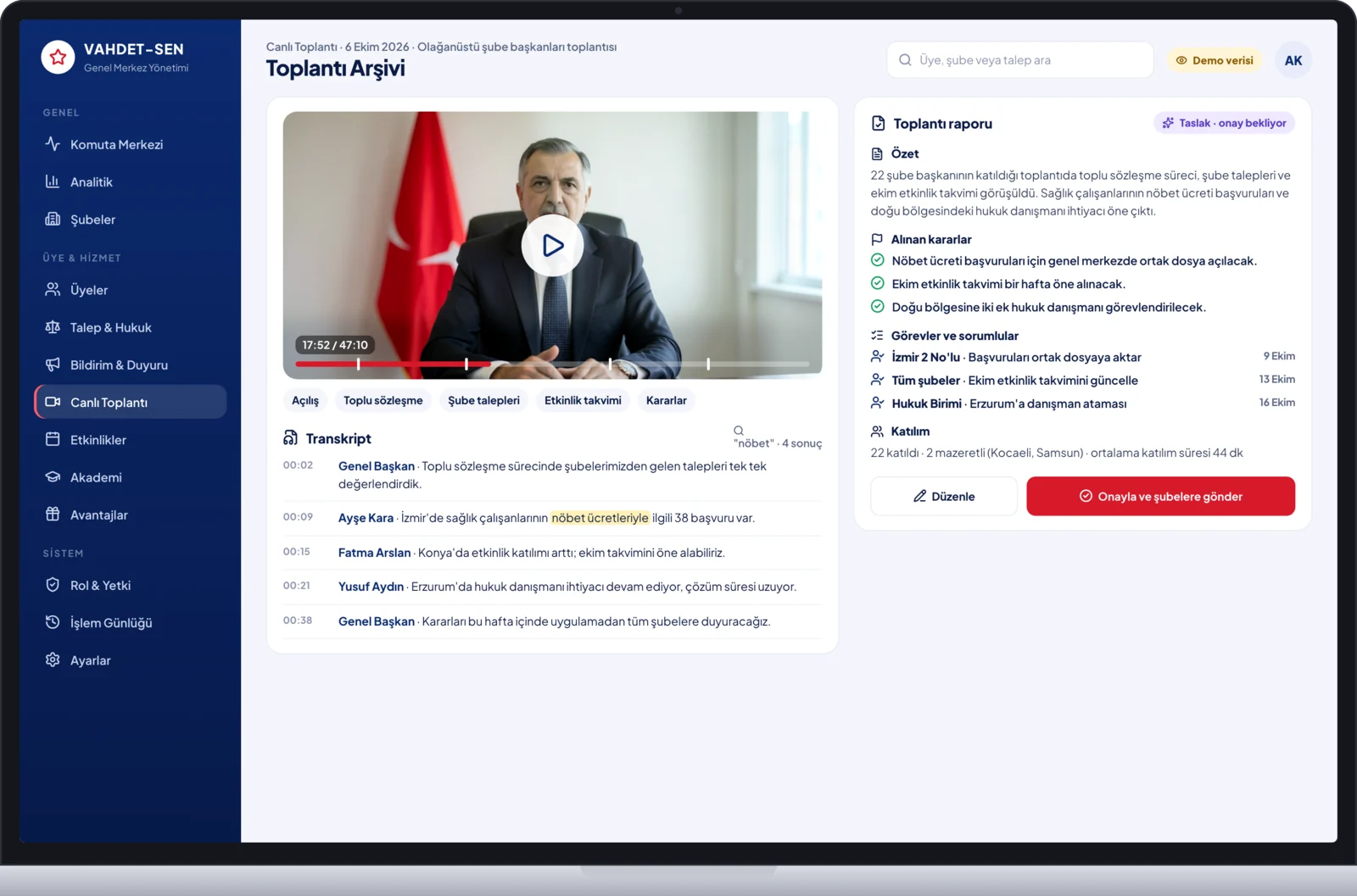The width and height of the screenshot is (1357, 896).
Task: Jump to transcript timestamp 00:38
Action: 298,621
